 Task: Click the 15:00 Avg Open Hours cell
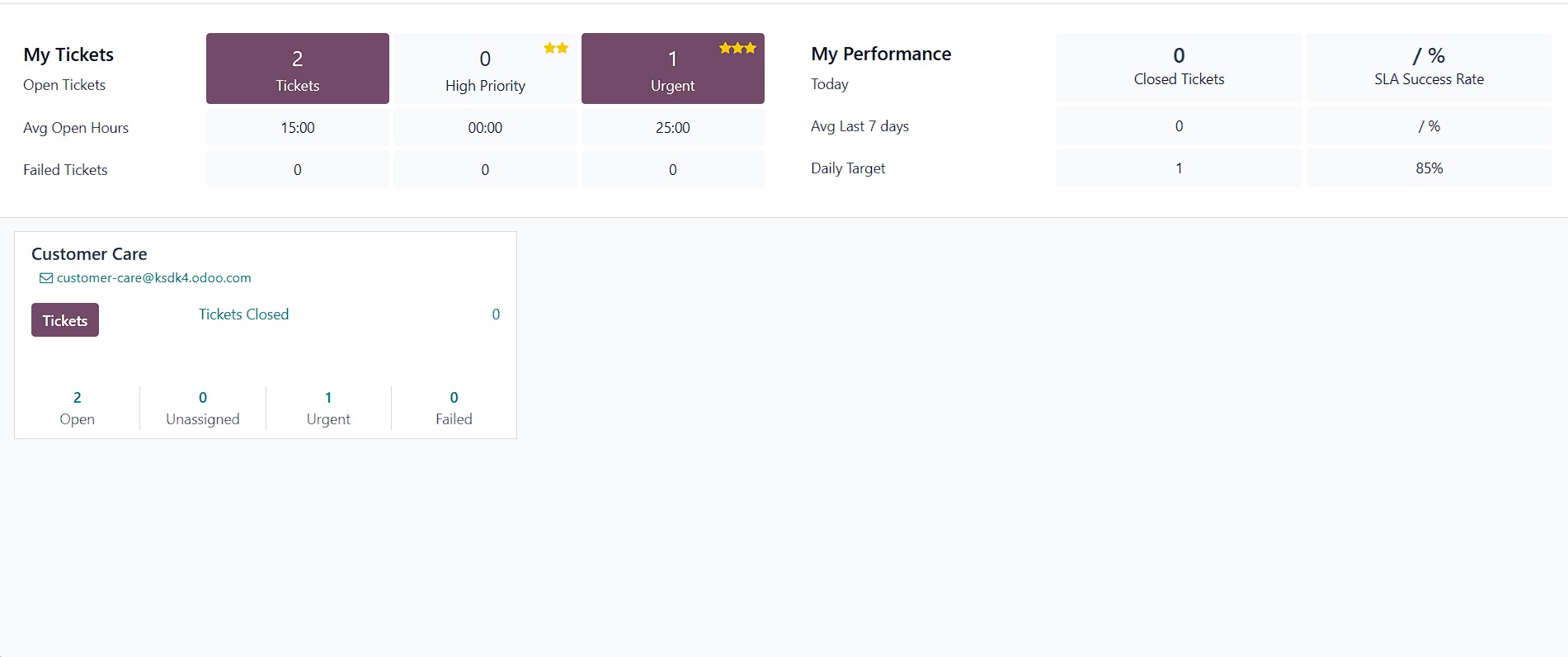pyautogui.click(x=297, y=128)
